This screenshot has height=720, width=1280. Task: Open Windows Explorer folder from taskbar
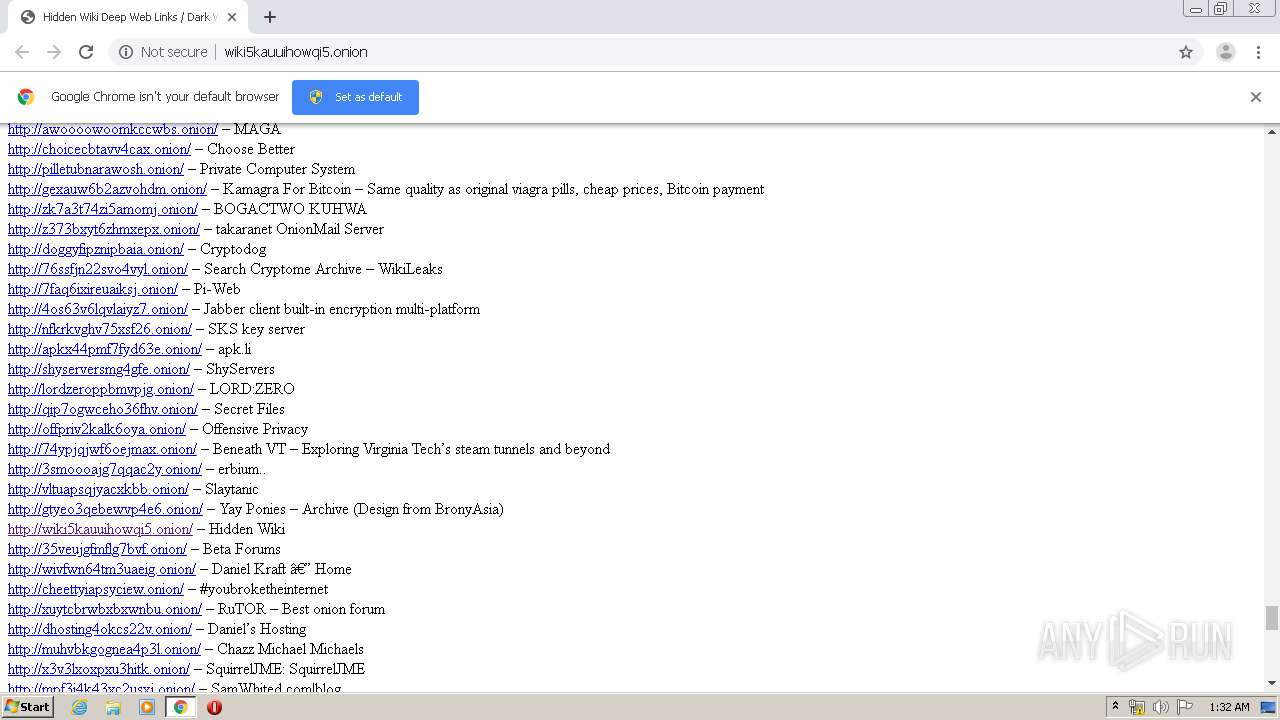pyautogui.click(x=113, y=707)
